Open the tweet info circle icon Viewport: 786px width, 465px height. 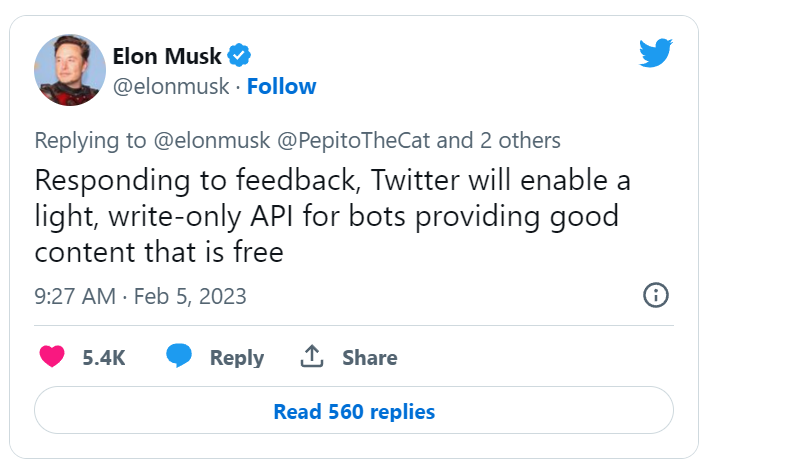[x=655, y=296]
